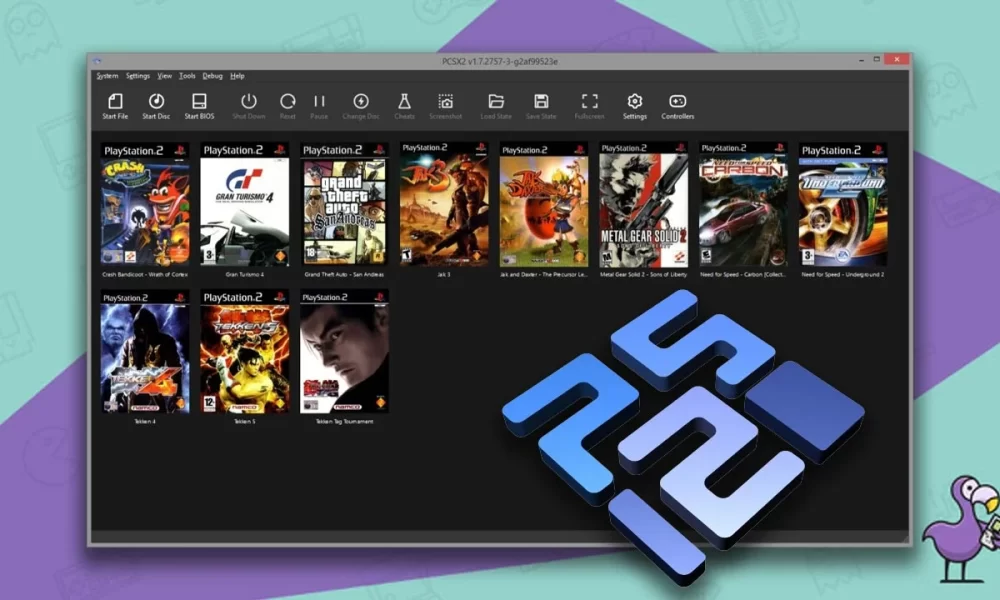Viewport: 1000px width, 600px height.
Task: Open the Tools menu
Action: point(187,76)
